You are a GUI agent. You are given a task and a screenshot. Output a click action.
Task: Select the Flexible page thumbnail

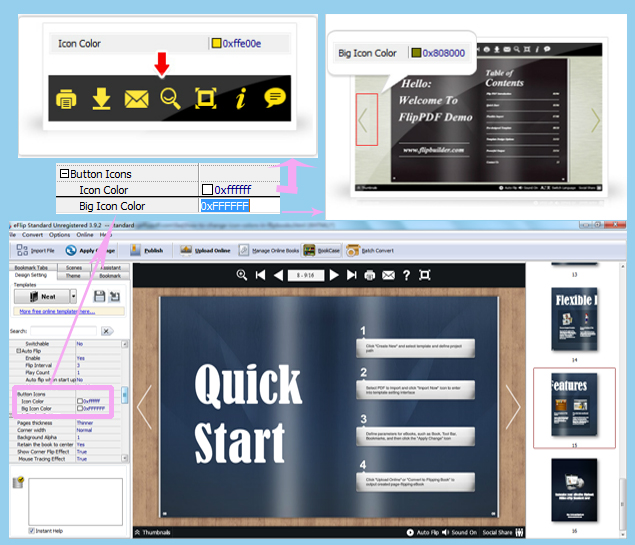pyautogui.click(x=574, y=319)
